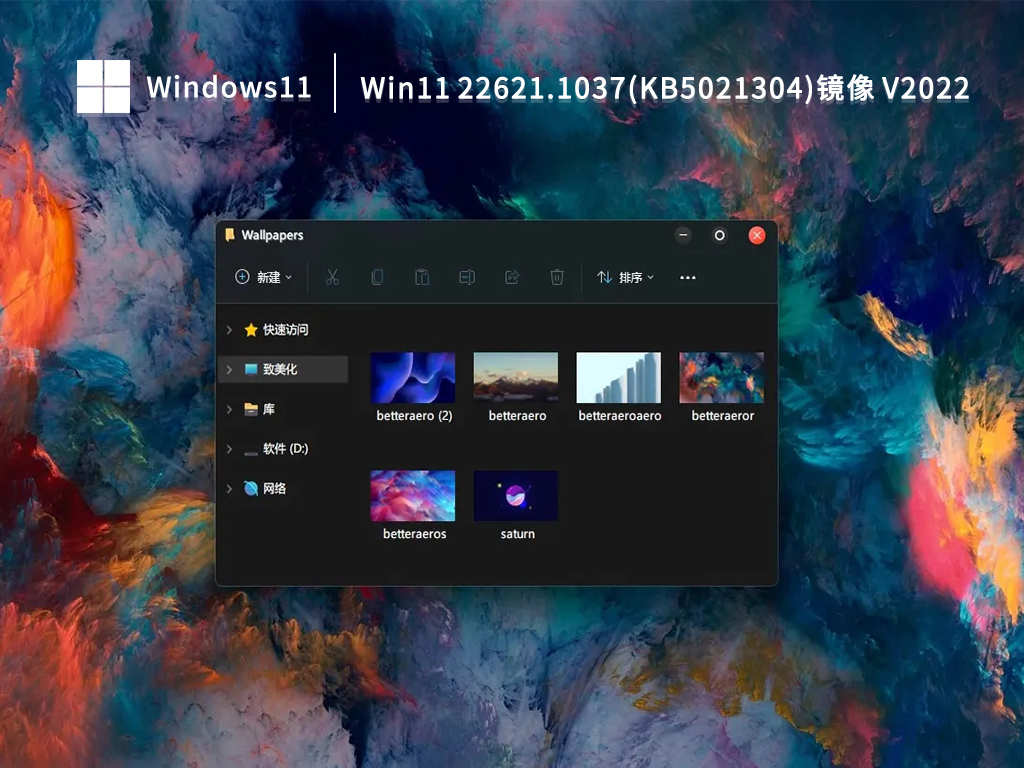This screenshot has width=1024, height=768.
Task: Click the Delete trash icon
Action: click(557, 277)
